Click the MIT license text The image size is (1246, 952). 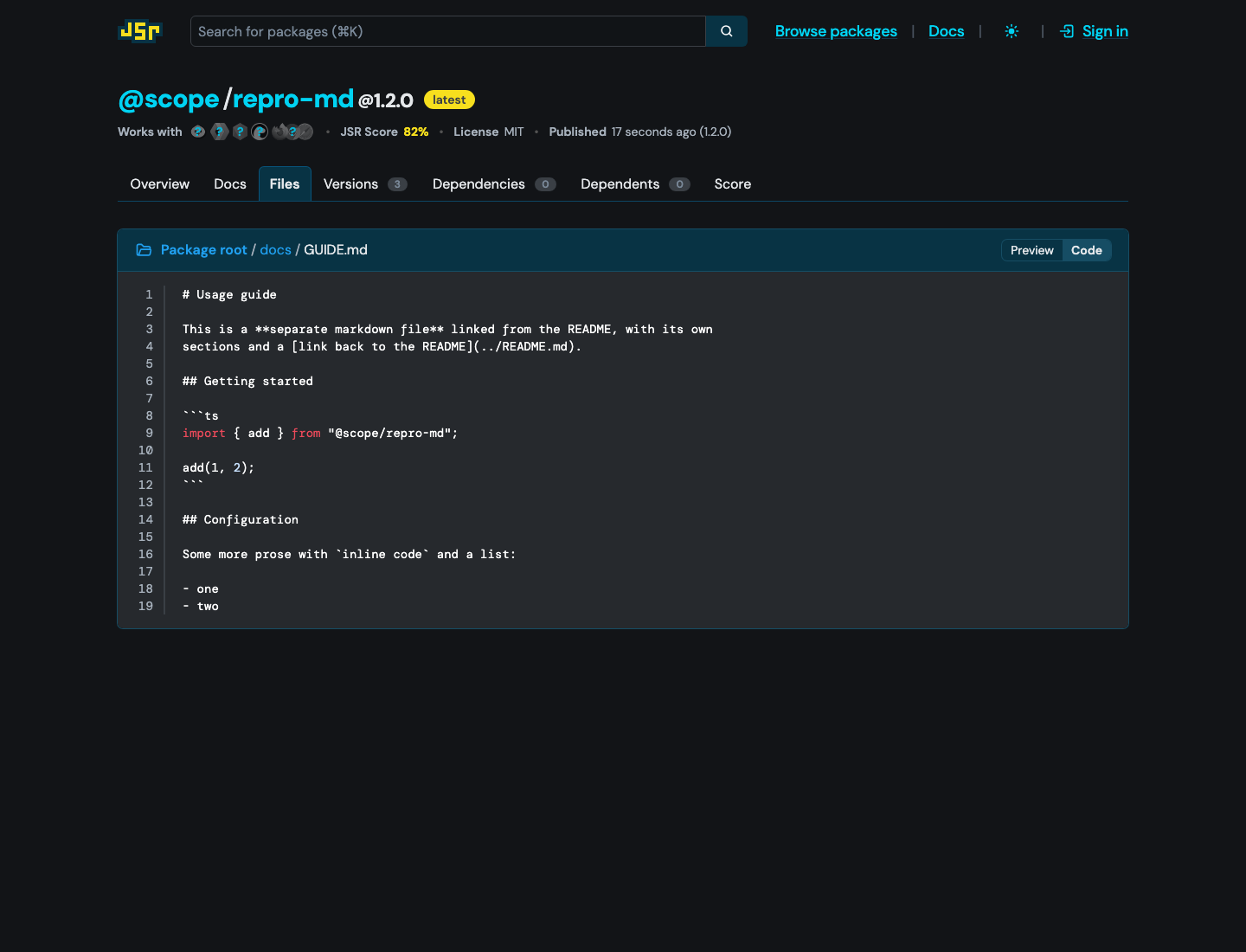[x=514, y=132]
